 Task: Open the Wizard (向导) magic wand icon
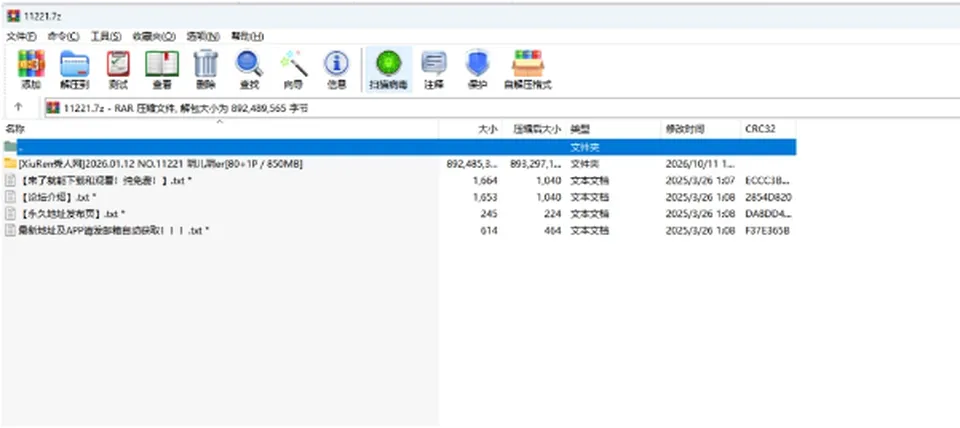point(293,64)
